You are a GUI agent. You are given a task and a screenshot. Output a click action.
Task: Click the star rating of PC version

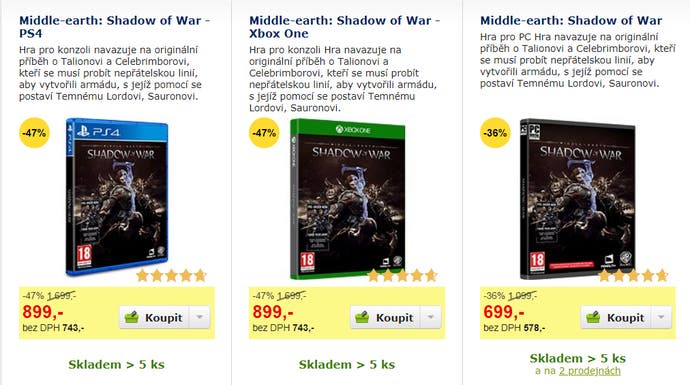coord(633,275)
